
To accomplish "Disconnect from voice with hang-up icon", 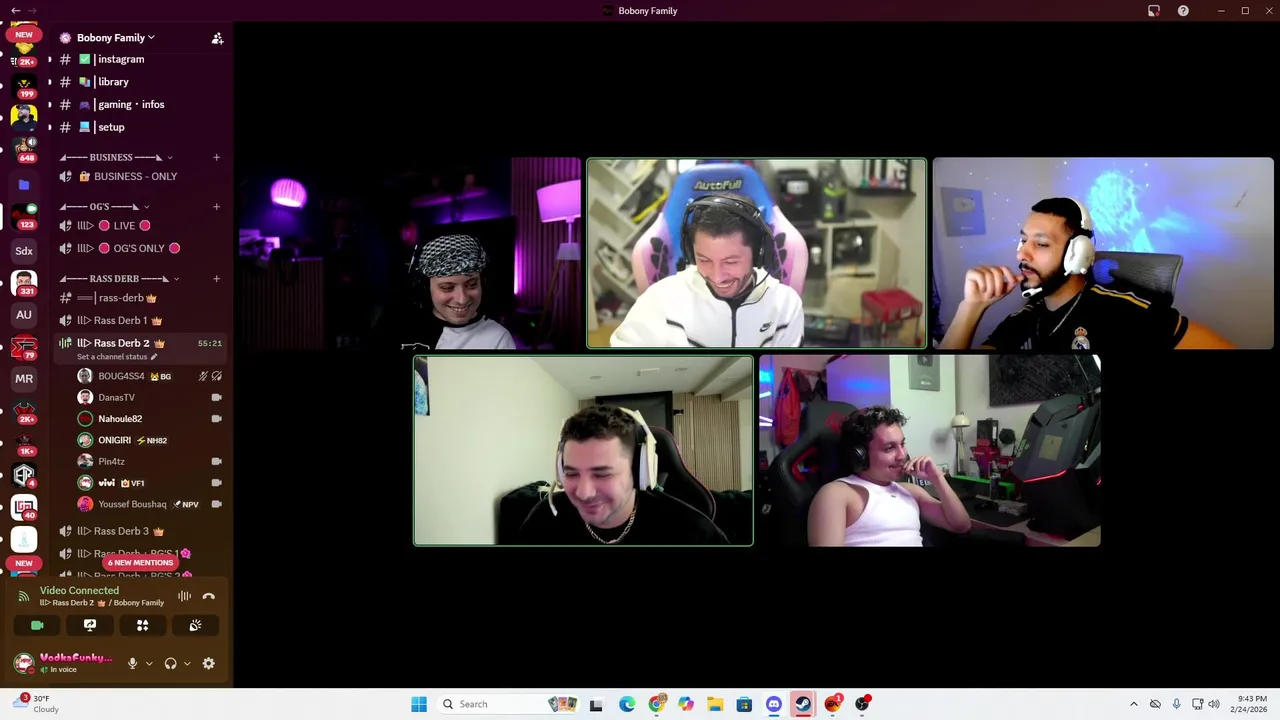I will tap(208, 596).
